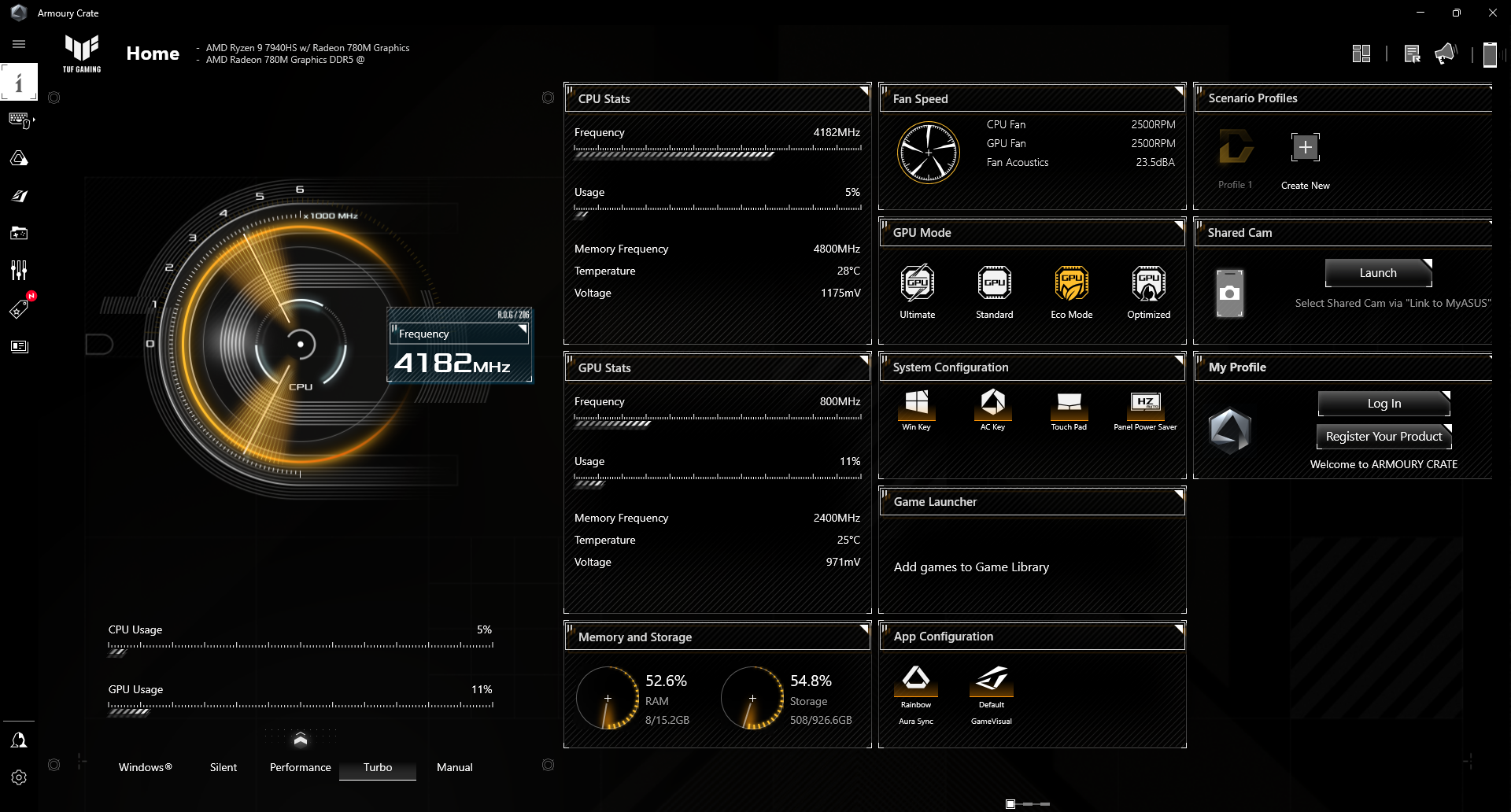Open GameVisual icon in the sidebar
1511x812 pixels.
point(19,196)
